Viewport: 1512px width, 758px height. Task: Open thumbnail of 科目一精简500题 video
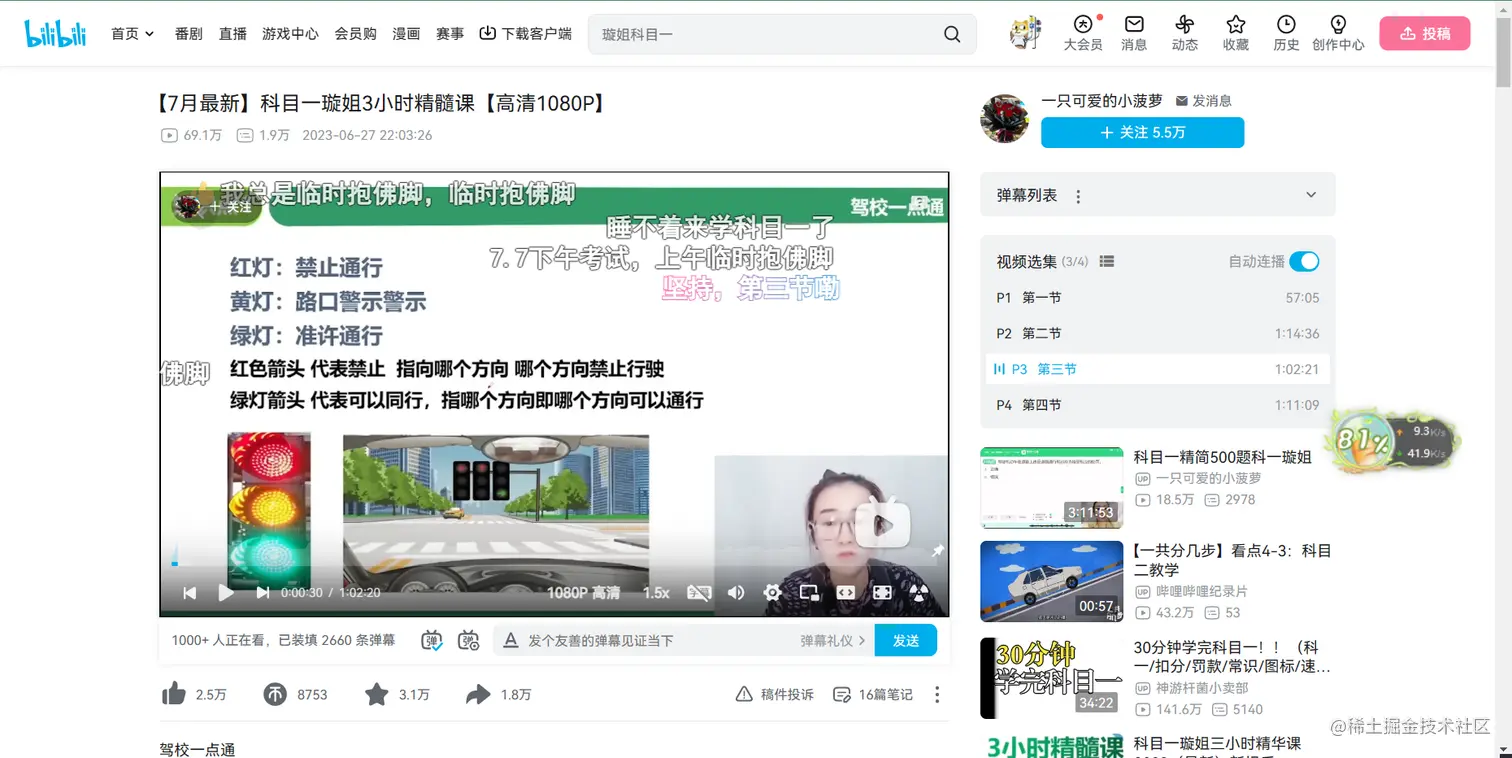pyautogui.click(x=1052, y=488)
